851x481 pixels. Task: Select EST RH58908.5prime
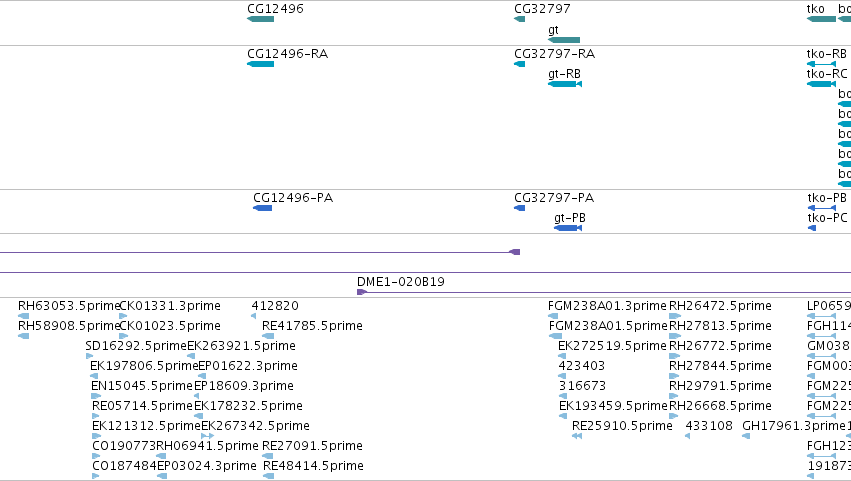68,326
